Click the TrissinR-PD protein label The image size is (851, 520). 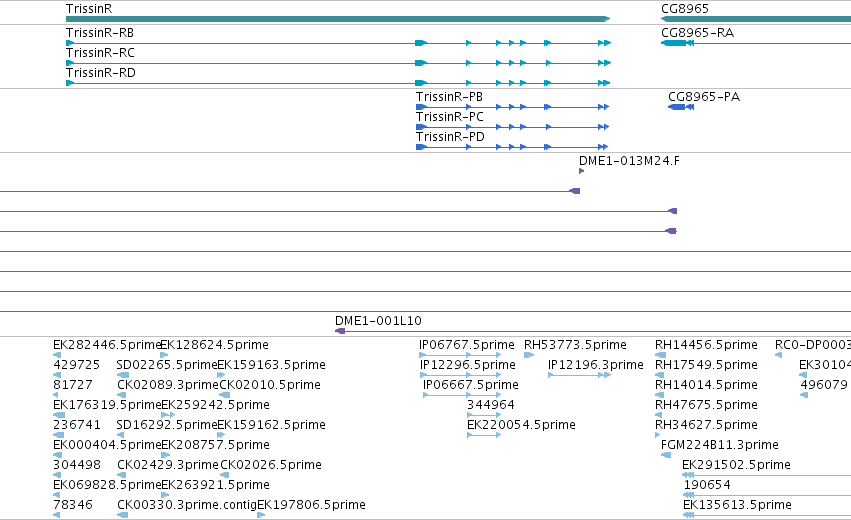click(450, 137)
